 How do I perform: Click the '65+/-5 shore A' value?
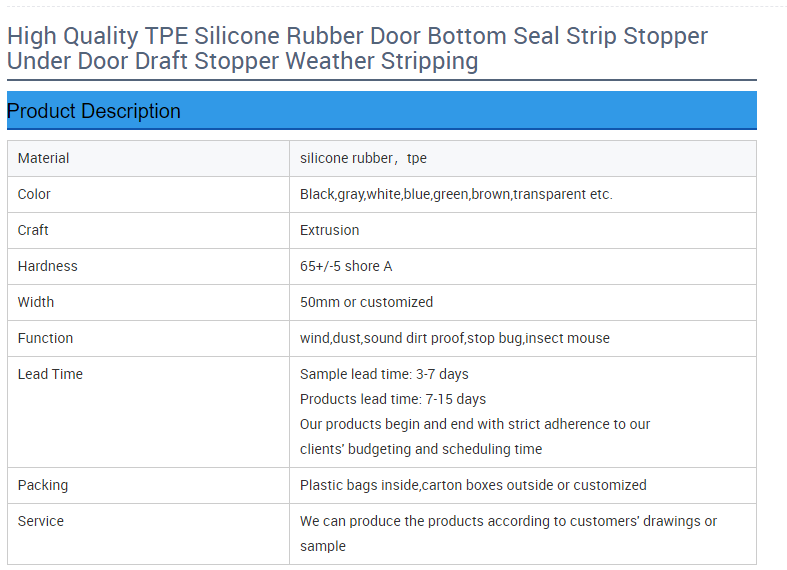click(346, 266)
